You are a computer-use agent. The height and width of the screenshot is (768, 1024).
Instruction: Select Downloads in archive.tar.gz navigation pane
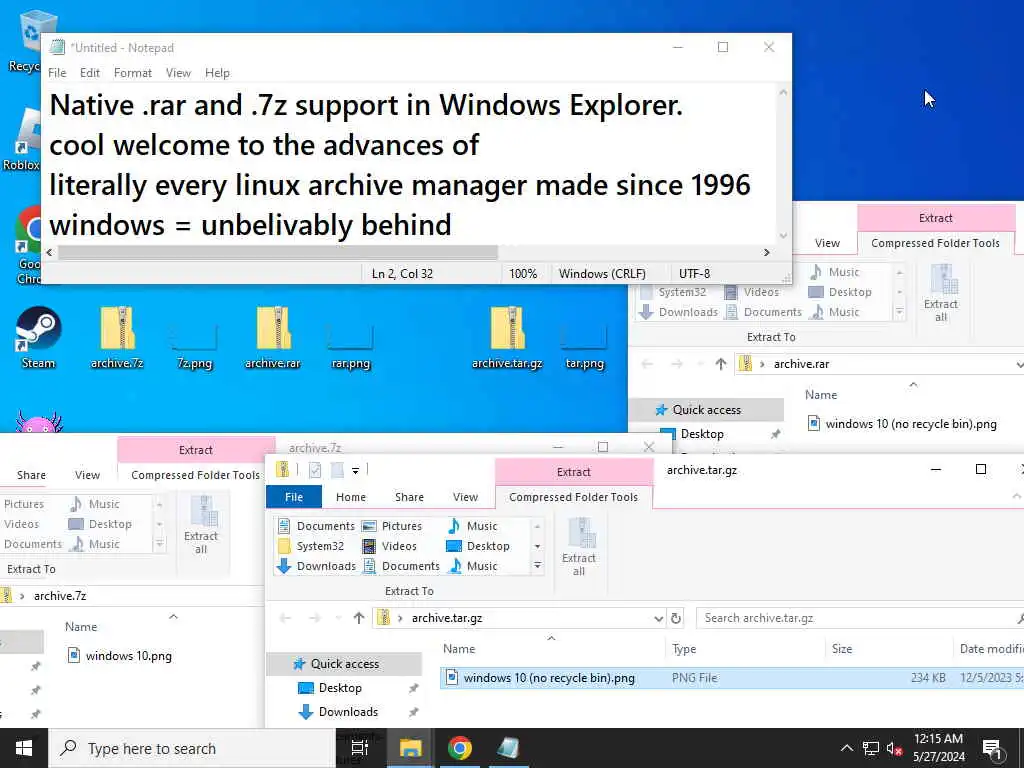tap(348, 712)
